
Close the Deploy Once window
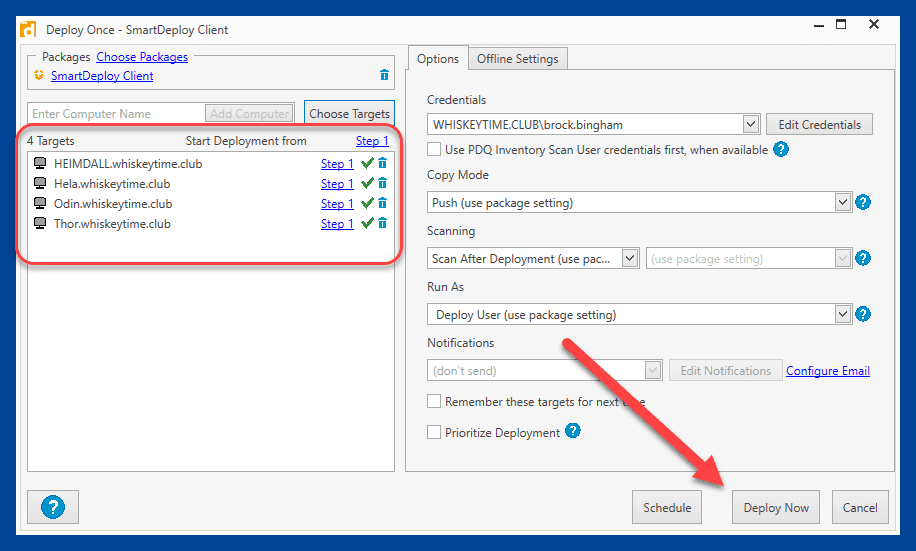[874, 24]
